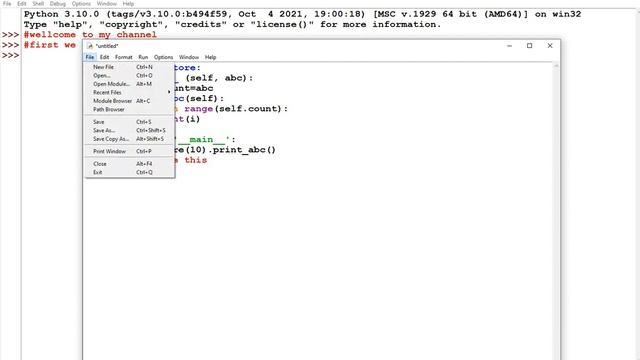Open the Format menu in editor
Screen dimensions: 640x360
tap(124, 57)
